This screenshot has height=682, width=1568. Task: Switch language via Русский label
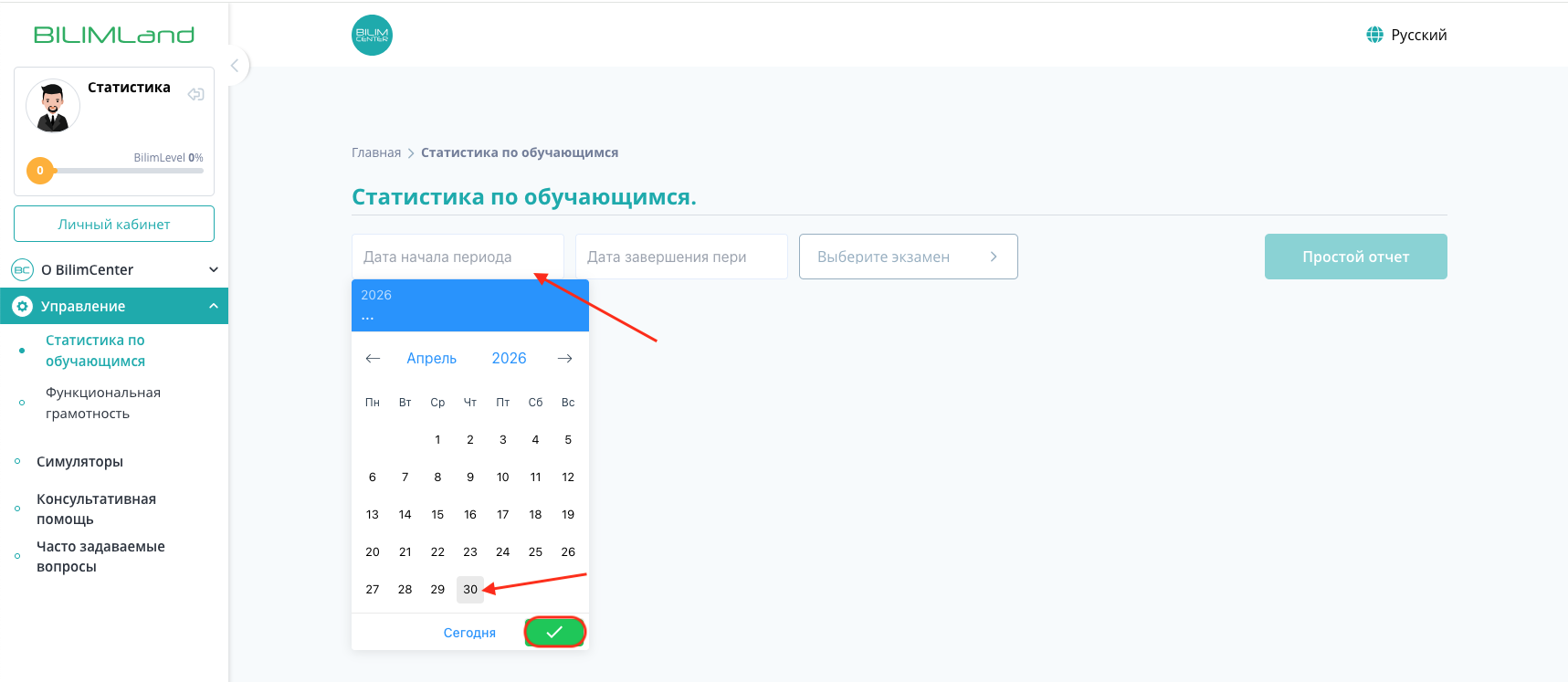(1418, 35)
